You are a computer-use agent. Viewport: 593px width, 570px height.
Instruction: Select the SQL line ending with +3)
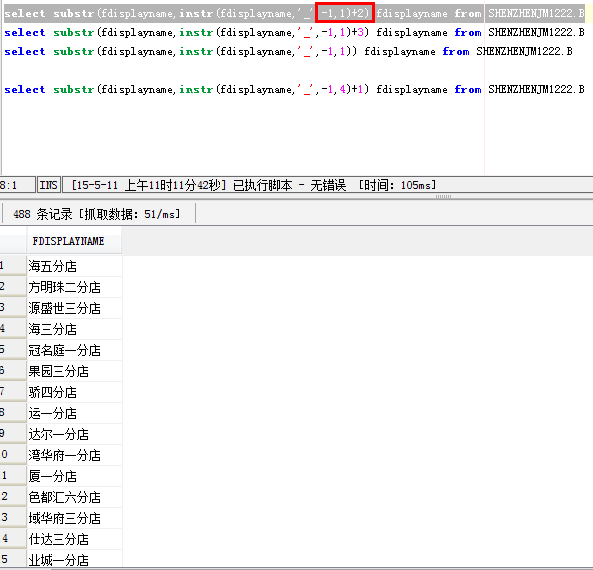[294, 33]
